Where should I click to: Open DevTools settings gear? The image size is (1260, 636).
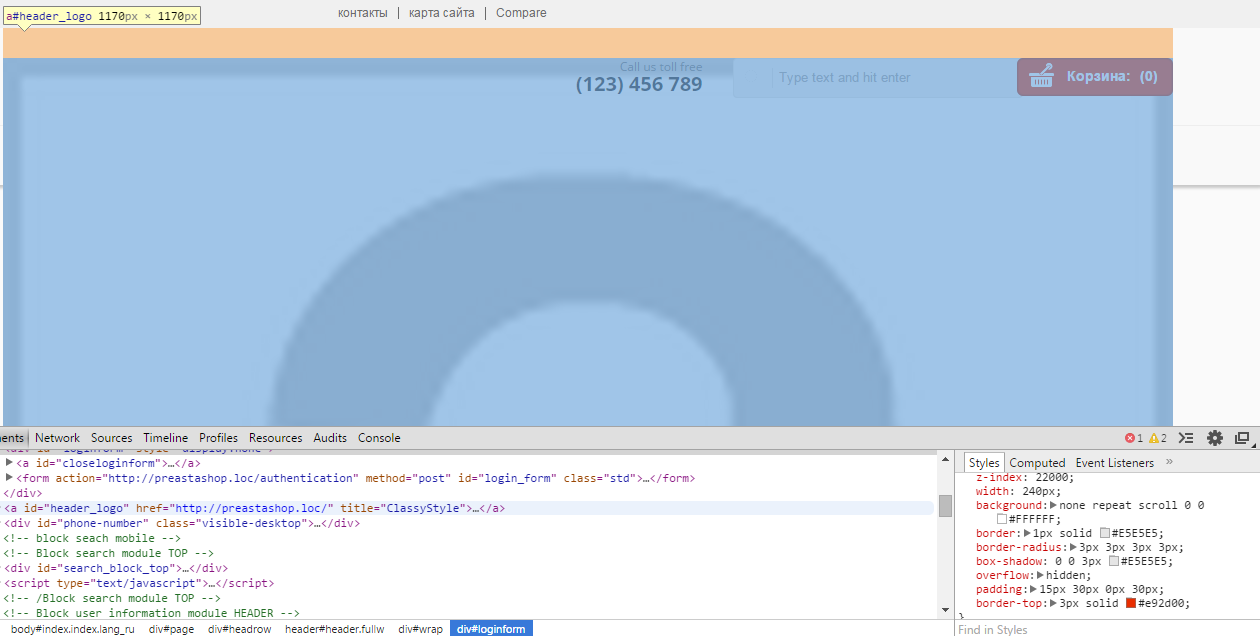[1215, 438]
